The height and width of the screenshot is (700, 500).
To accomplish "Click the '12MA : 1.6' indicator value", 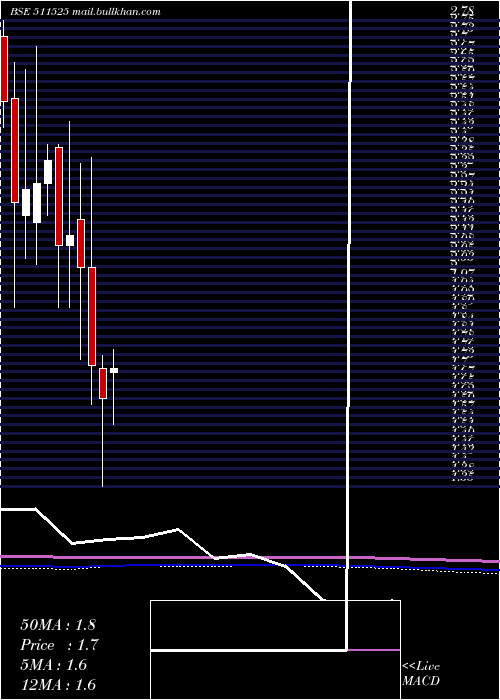I will [x=58, y=685].
